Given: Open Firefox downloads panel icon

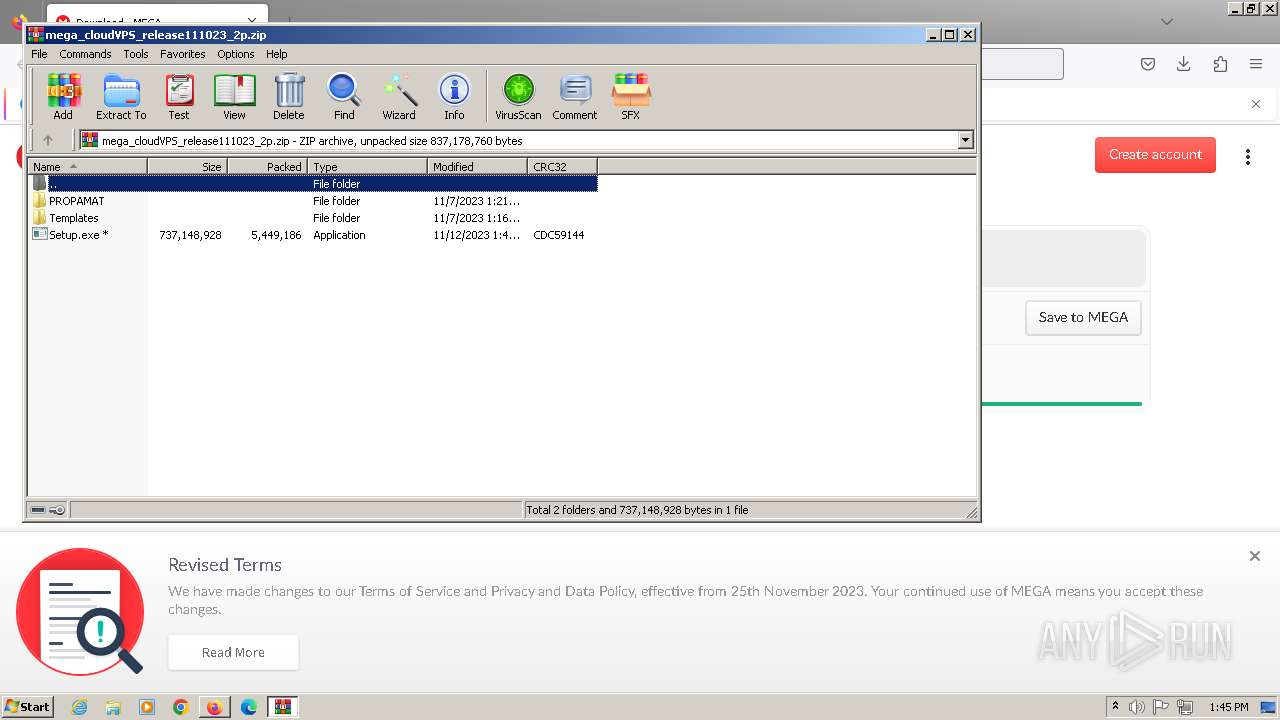Looking at the screenshot, I should [1184, 64].
